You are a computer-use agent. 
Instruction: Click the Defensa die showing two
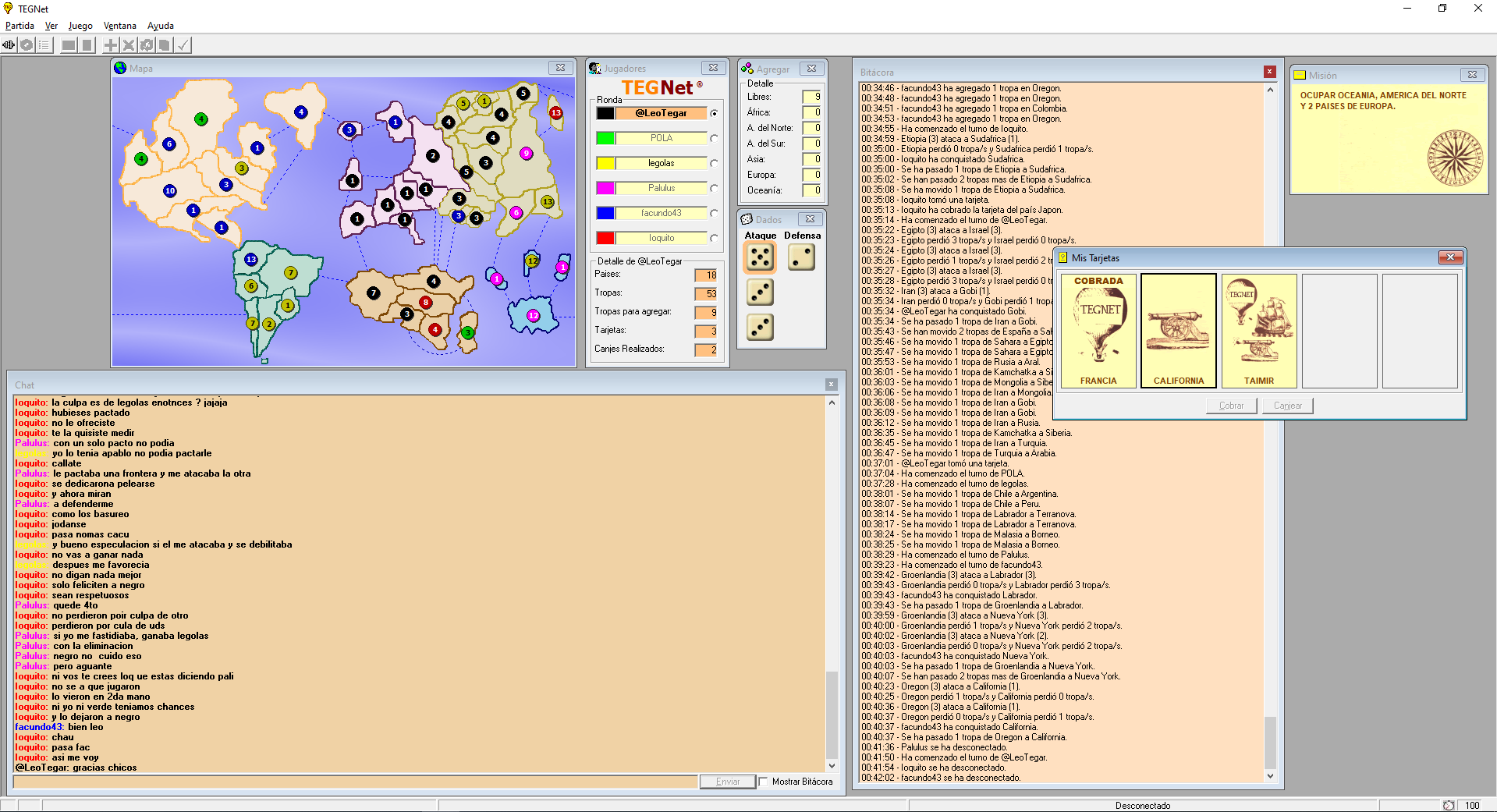(801, 257)
